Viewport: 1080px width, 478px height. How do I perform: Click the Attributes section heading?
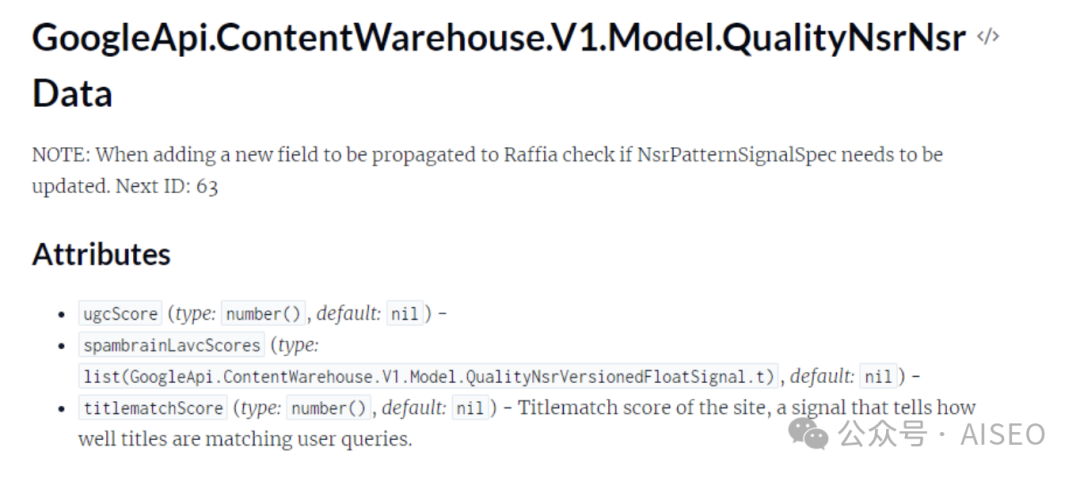coord(101,254)
